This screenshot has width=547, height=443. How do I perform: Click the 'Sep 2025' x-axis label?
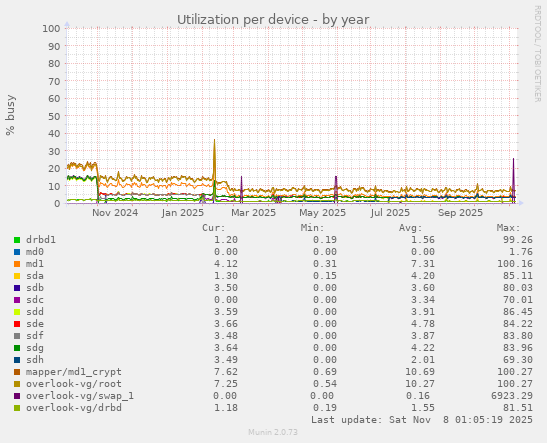(460, 212)
